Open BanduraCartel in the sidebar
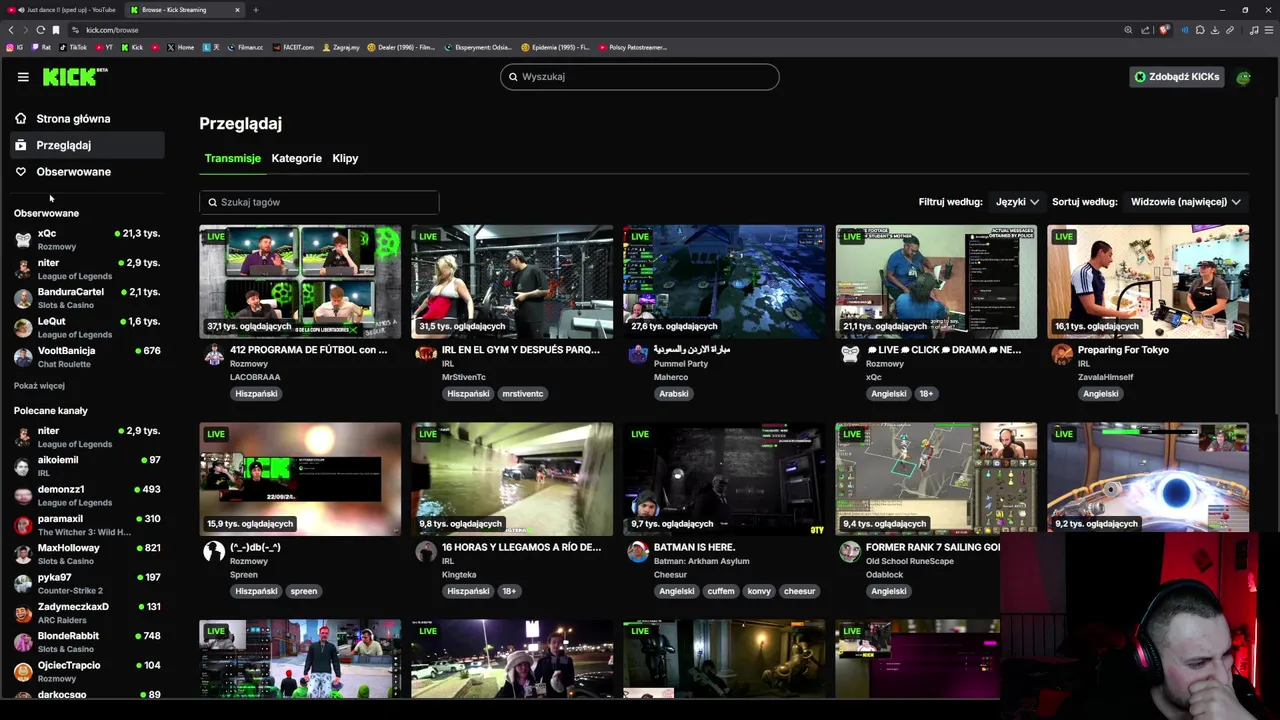1280x720 pixels. click(x=87, y=298)
